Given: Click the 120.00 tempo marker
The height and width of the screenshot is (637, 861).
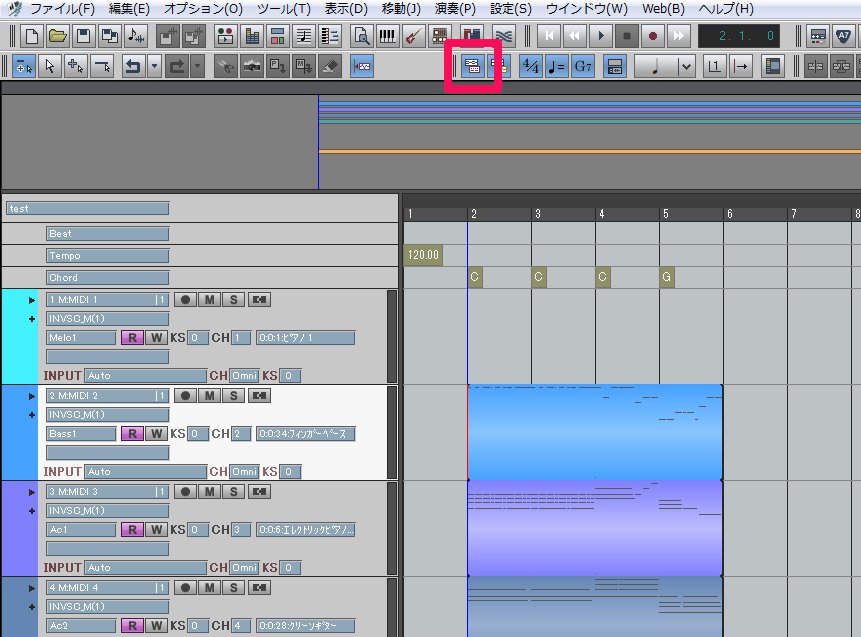Looking at the screenshot, I should (x=423, y=255).
